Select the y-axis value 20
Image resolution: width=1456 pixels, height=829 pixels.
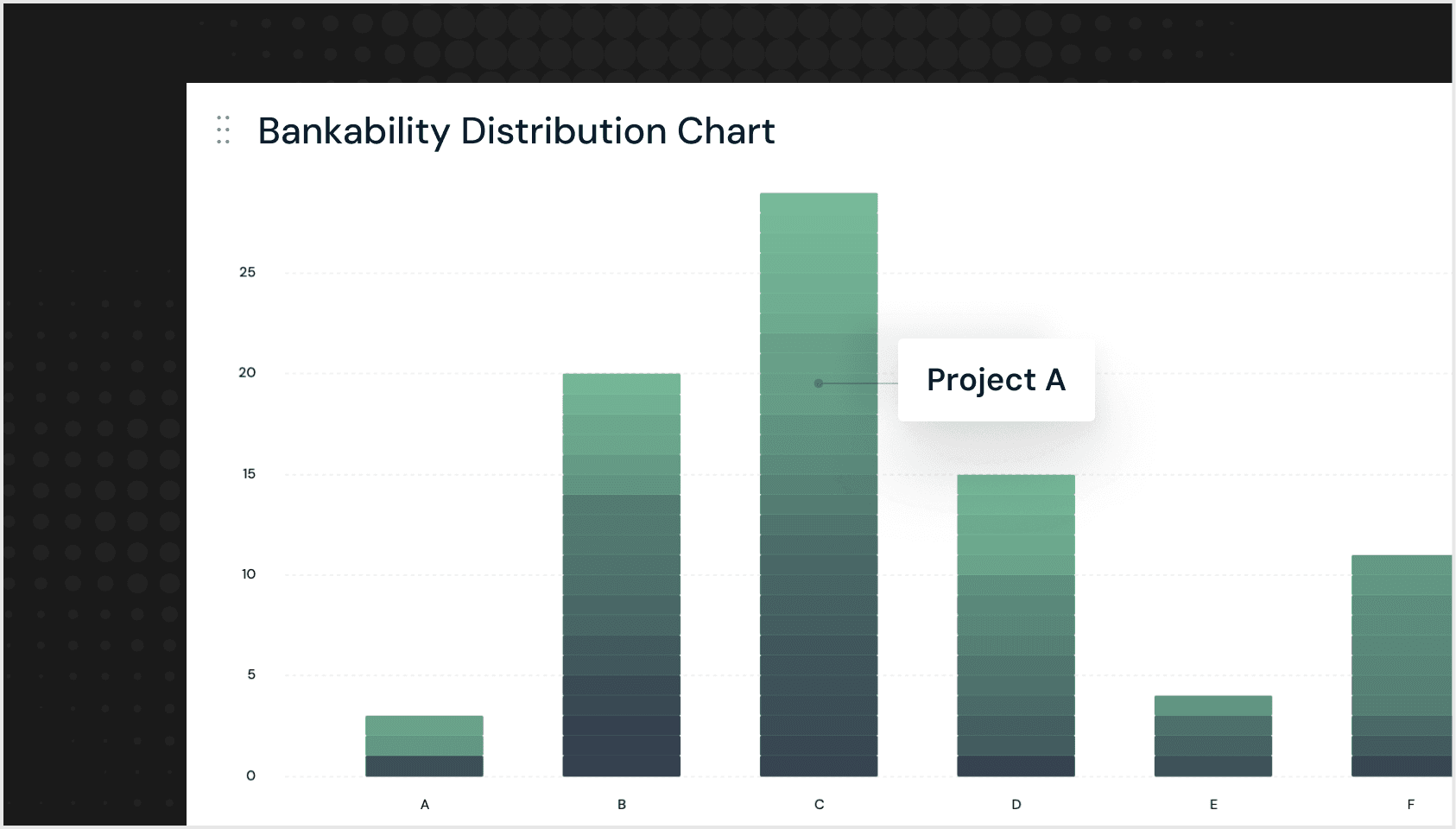(x=247, y=372)
